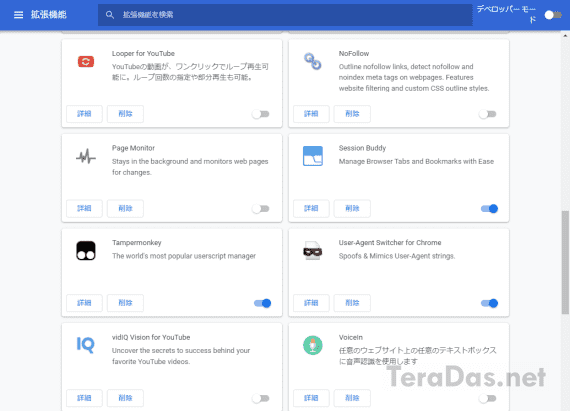Click the vidIQ Vision for YouTube title
This screenshot has width=570, height=411.
(151, 337)
